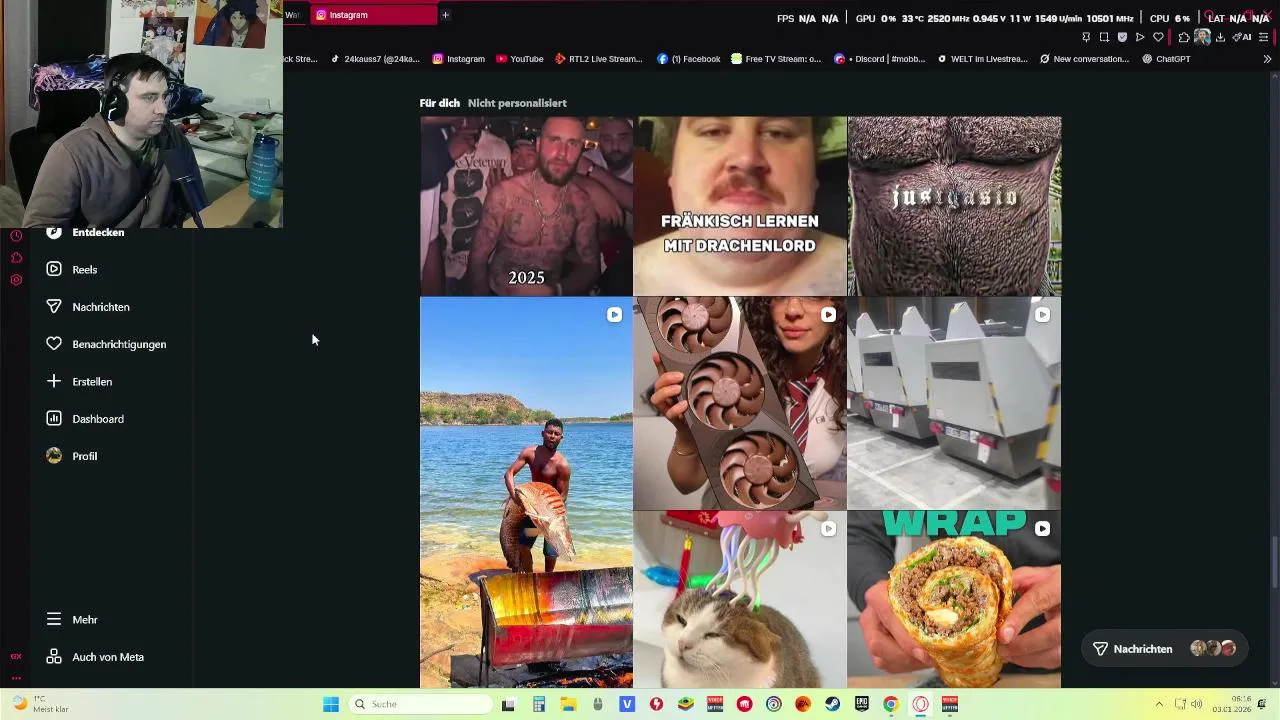
Task: Open Fränkisch lernen mit Drachenlord post
Action: click(x=740, y=206)
